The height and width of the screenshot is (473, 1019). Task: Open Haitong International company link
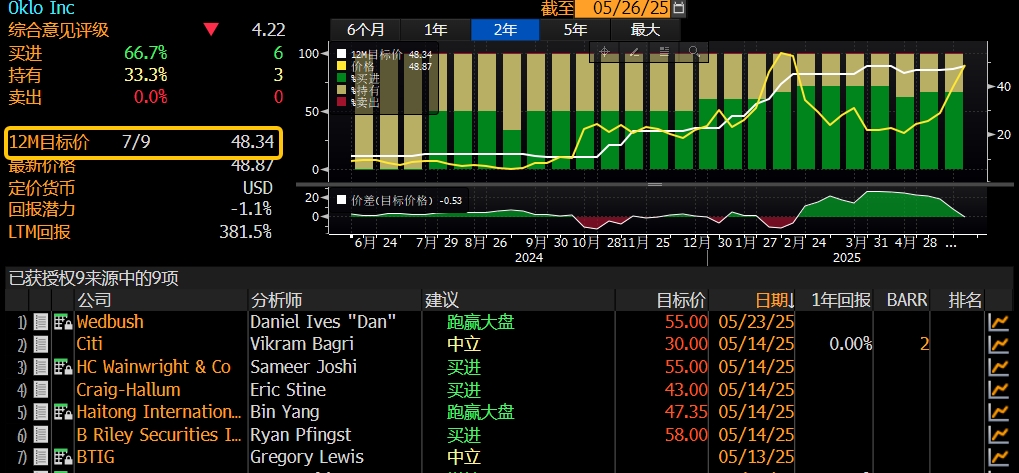coord(159,412)
